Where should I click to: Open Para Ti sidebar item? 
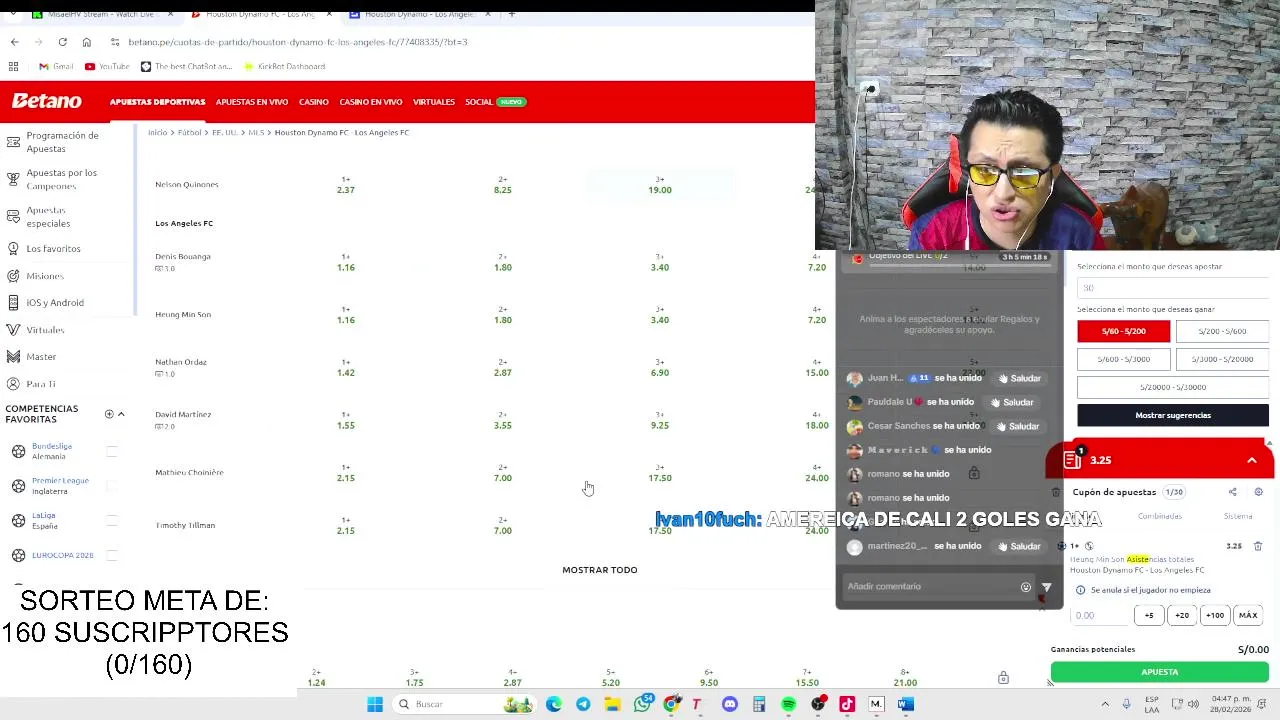(x=41, y=383)
